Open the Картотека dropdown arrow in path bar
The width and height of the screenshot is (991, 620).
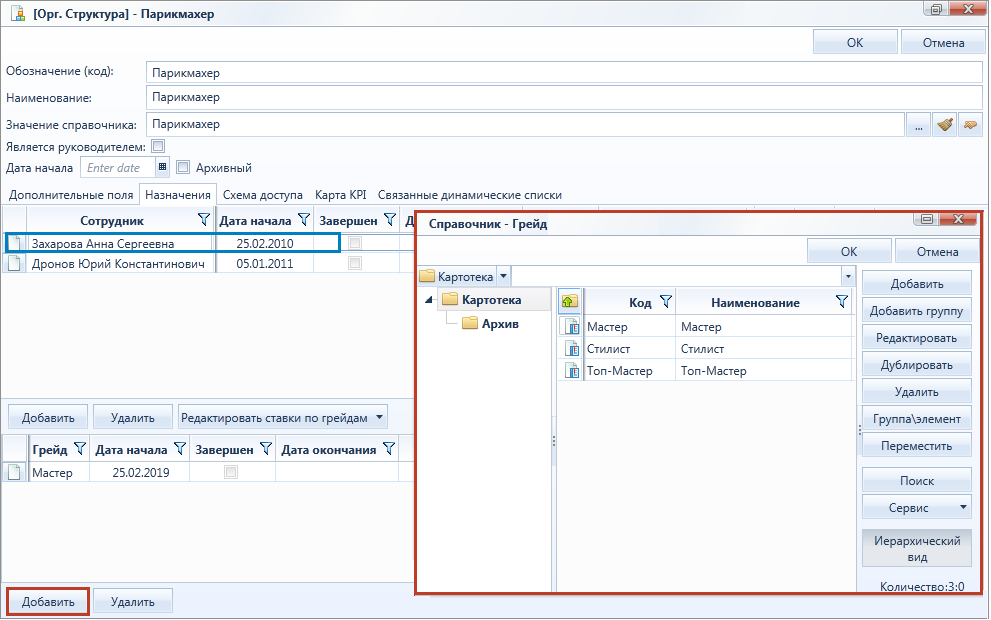pos(503,276)
